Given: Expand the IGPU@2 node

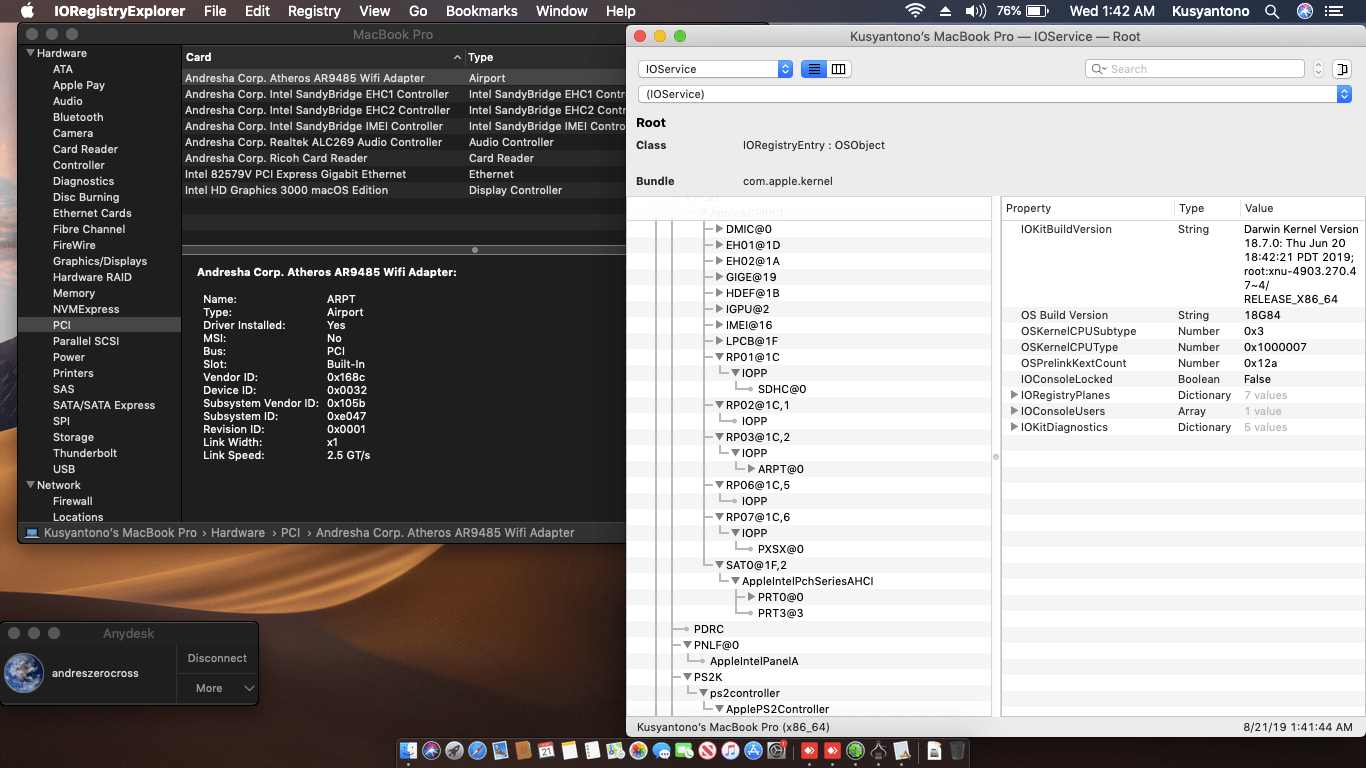Looking at the screenshot, I should point(719,309).
